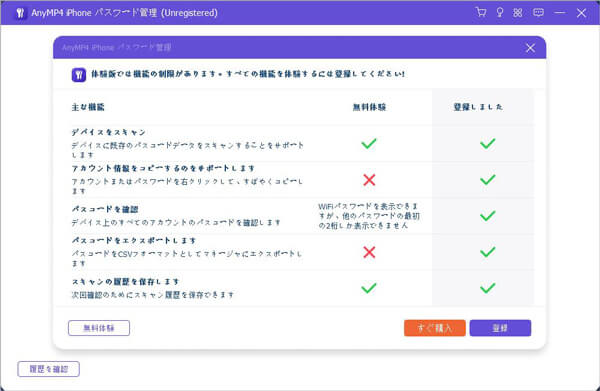
Task: Click the 無料体験 button
Action: (x=99, y=328)
